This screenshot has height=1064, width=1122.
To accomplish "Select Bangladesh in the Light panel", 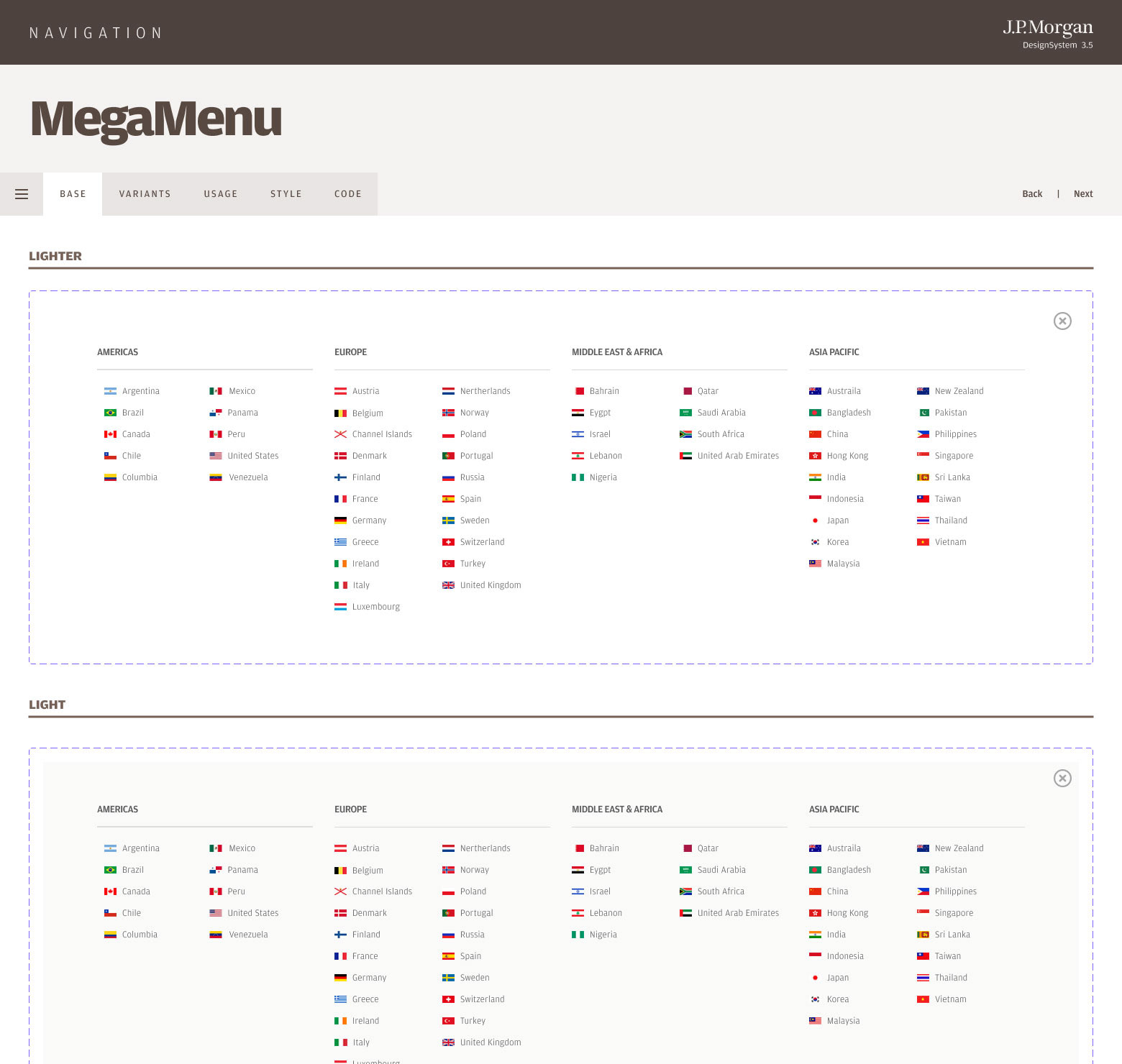I will pyautogui.click(x=849, y=870).
